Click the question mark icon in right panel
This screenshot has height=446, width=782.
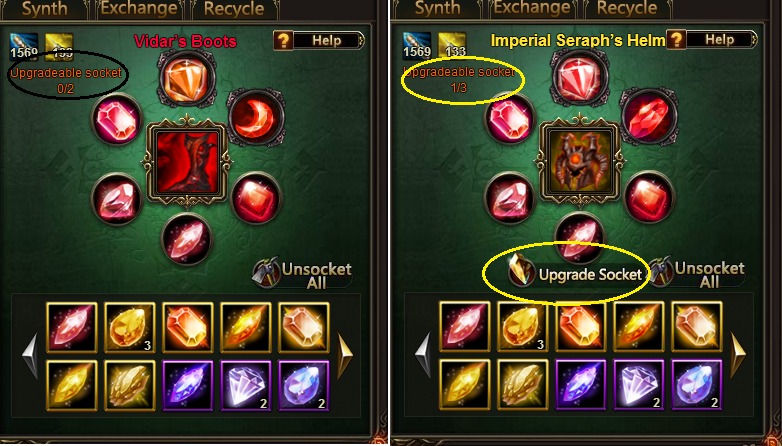coord(676,39)
